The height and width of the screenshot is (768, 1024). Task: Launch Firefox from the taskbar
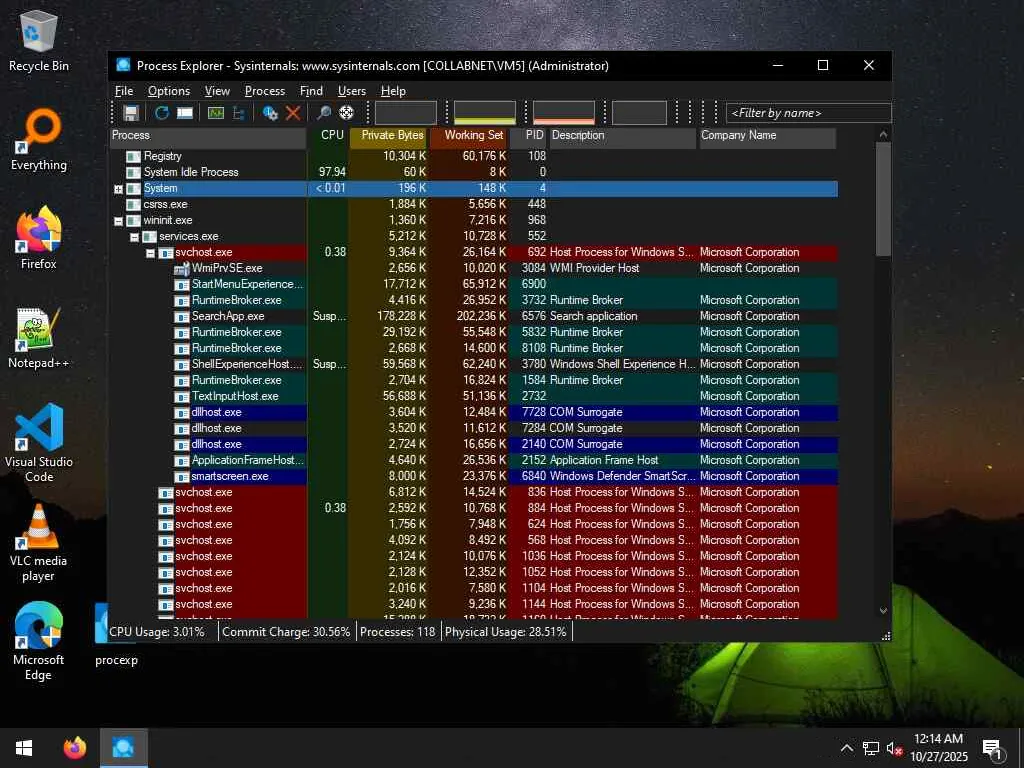[x=74, y=748]
